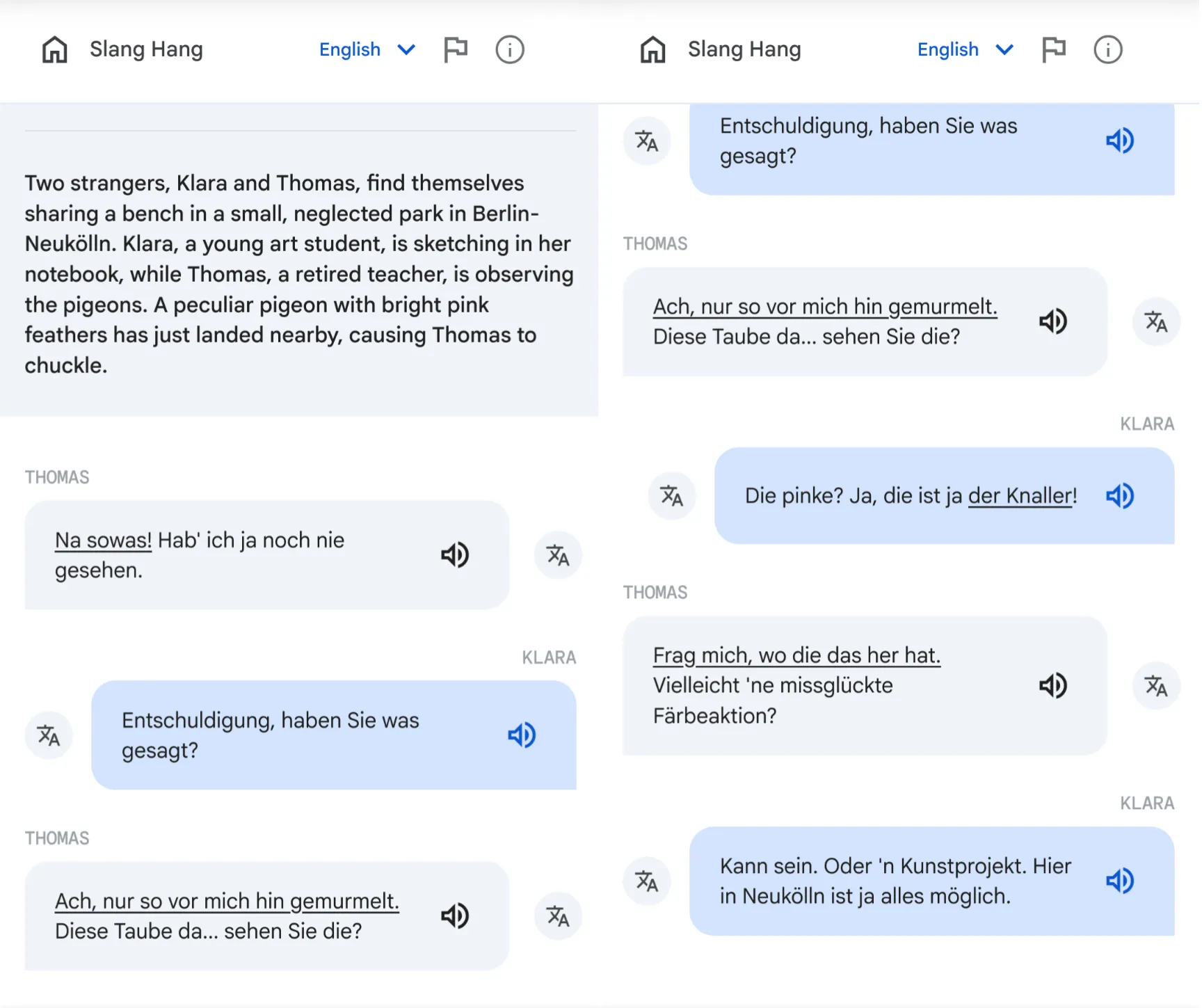
Task: Play audio for "Die pinke?" message
Action: tap(1119, 496)
